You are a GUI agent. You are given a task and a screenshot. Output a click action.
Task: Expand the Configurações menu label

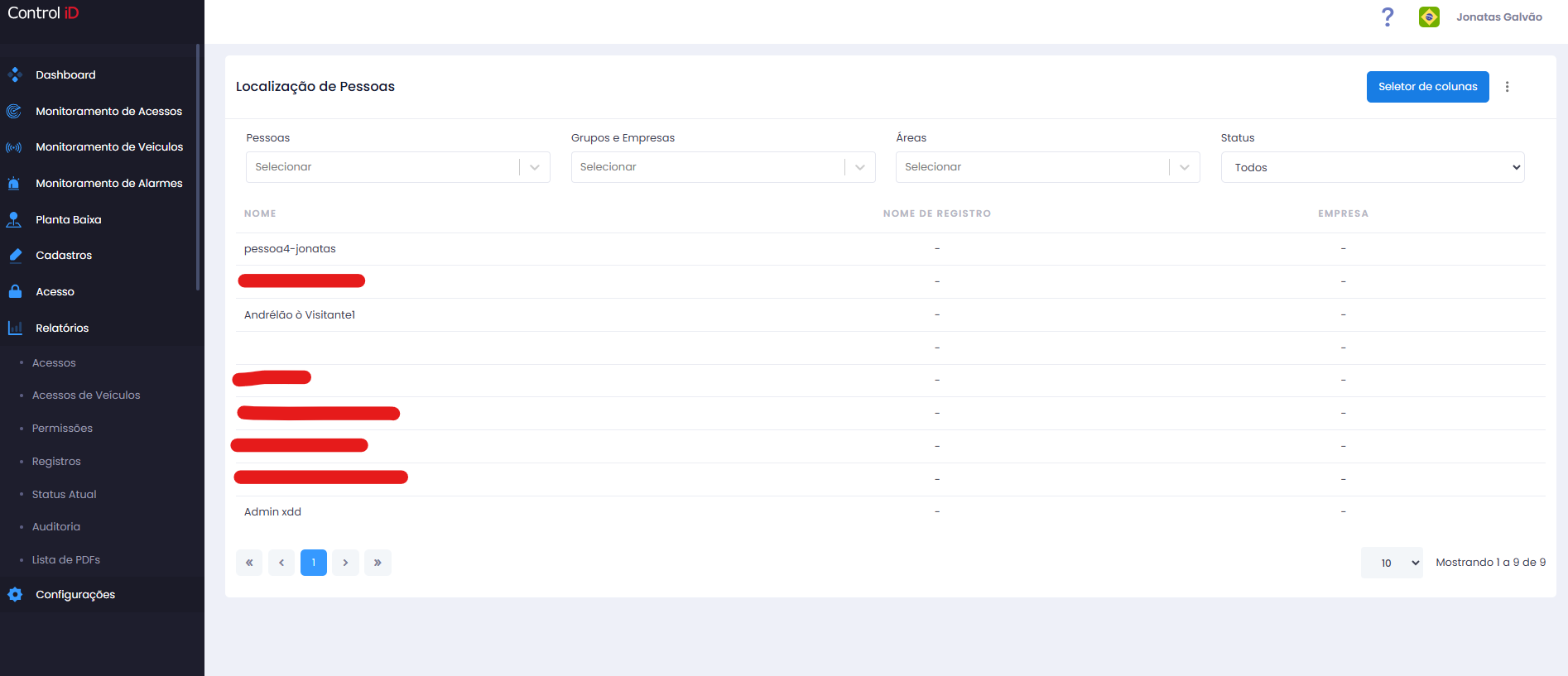click(75, 594)
